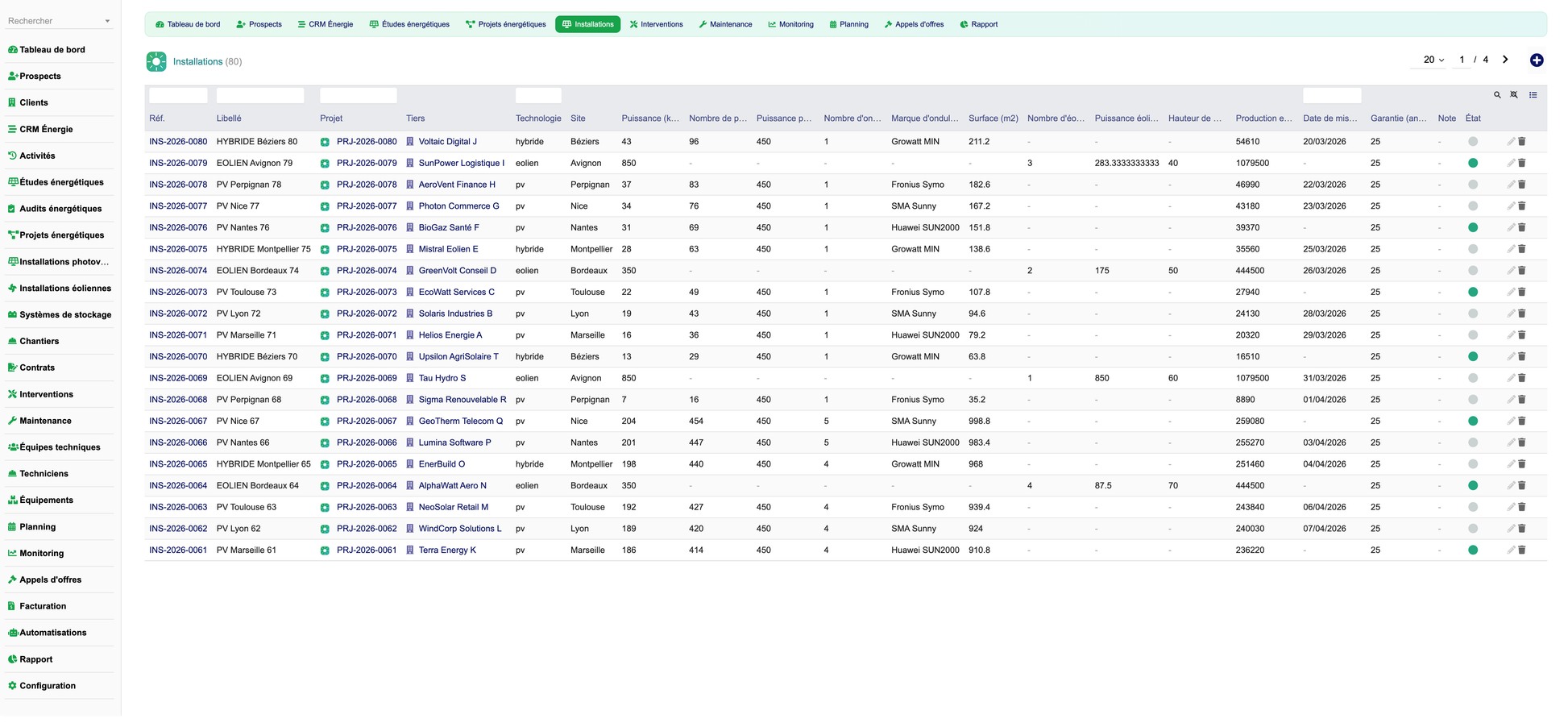Edit the PV Lyon 72 row
The width and height of the screenshot is (1568, 727).
[x=1511, y=314]
